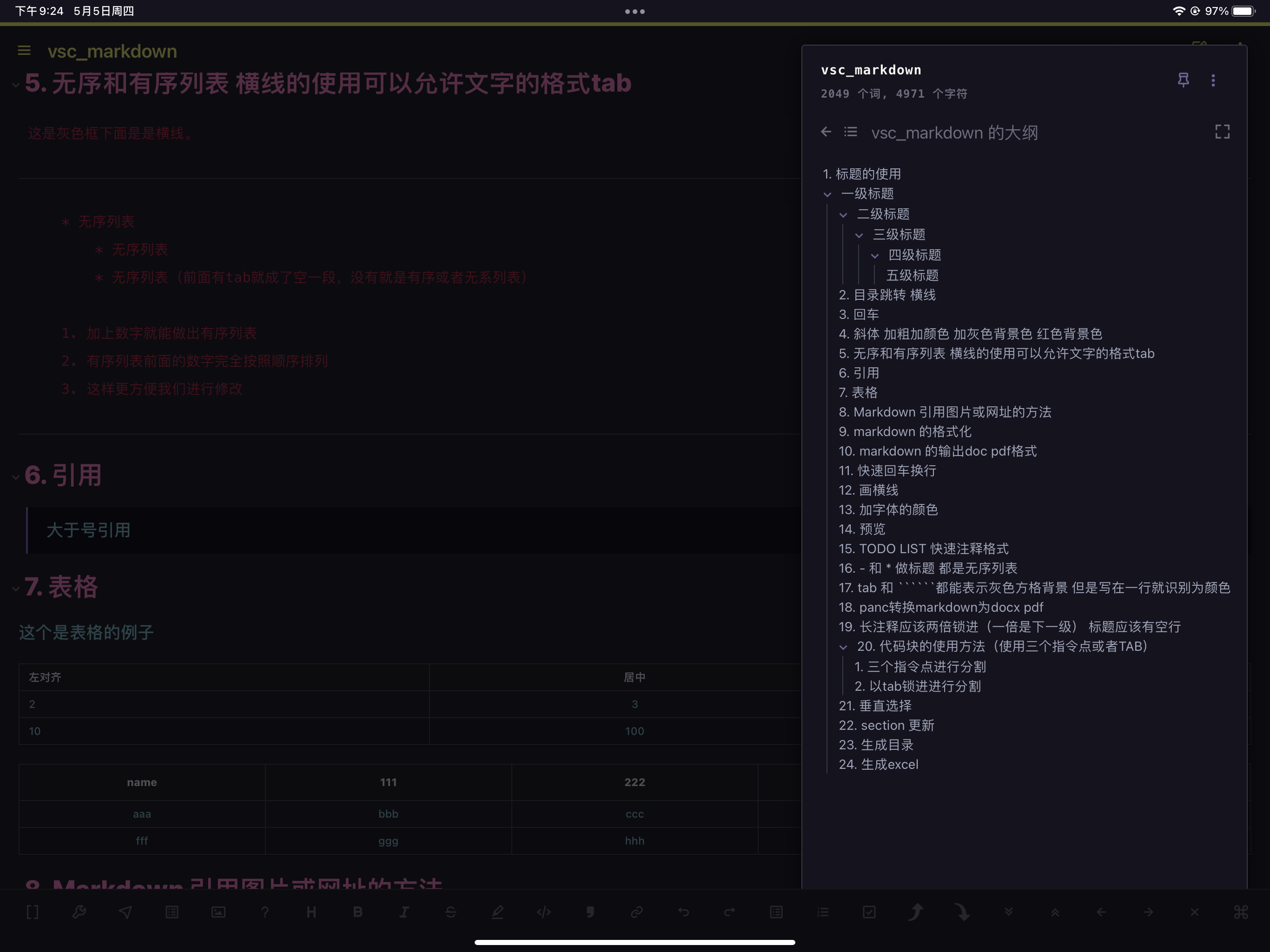Image resolution: width=1270 pixels, height=952 pixels.
Task: Pin the vsc_markdown popover panel
Action: (x=1184, y=80)
